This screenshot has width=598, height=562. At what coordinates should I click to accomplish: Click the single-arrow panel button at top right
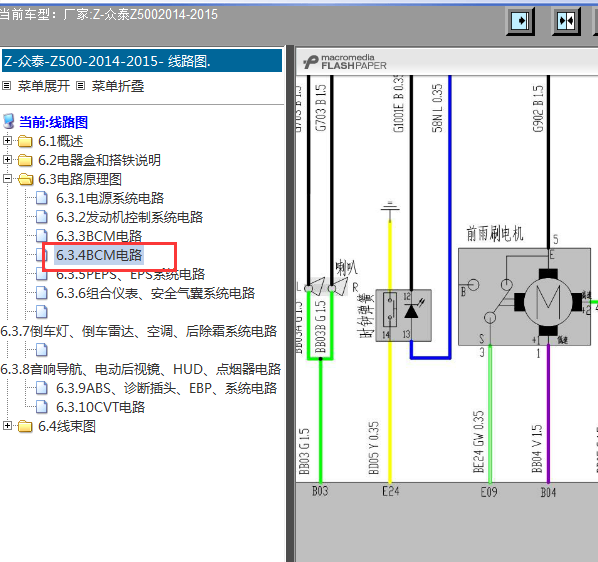coord(521,21)
